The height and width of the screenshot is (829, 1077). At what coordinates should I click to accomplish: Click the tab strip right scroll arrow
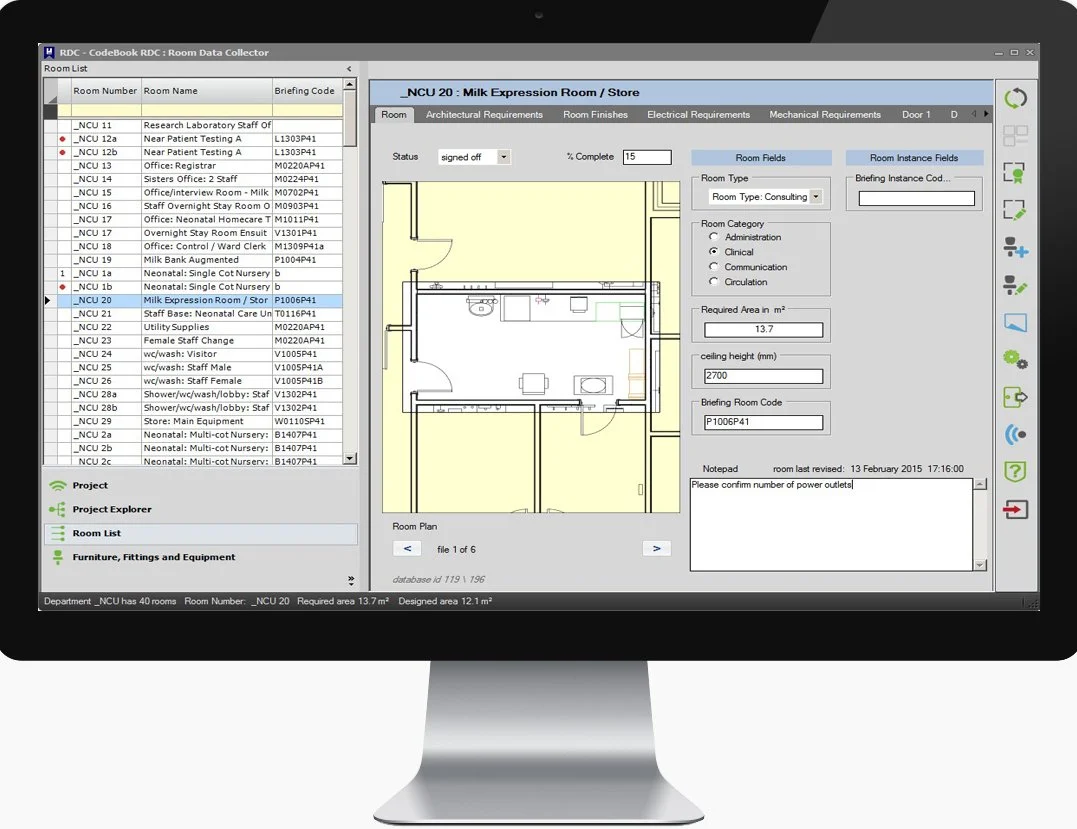tap(986, 114)
